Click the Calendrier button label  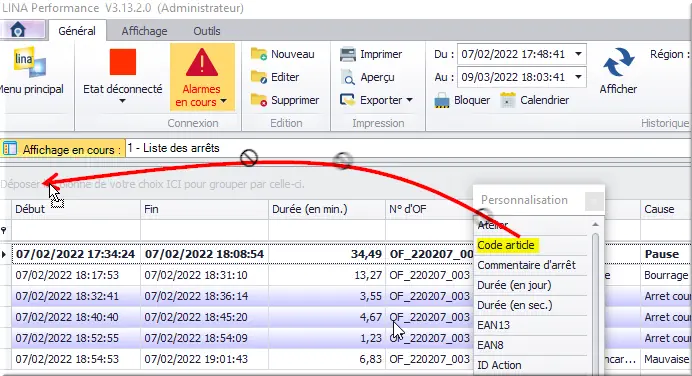[x=545, y=100]
